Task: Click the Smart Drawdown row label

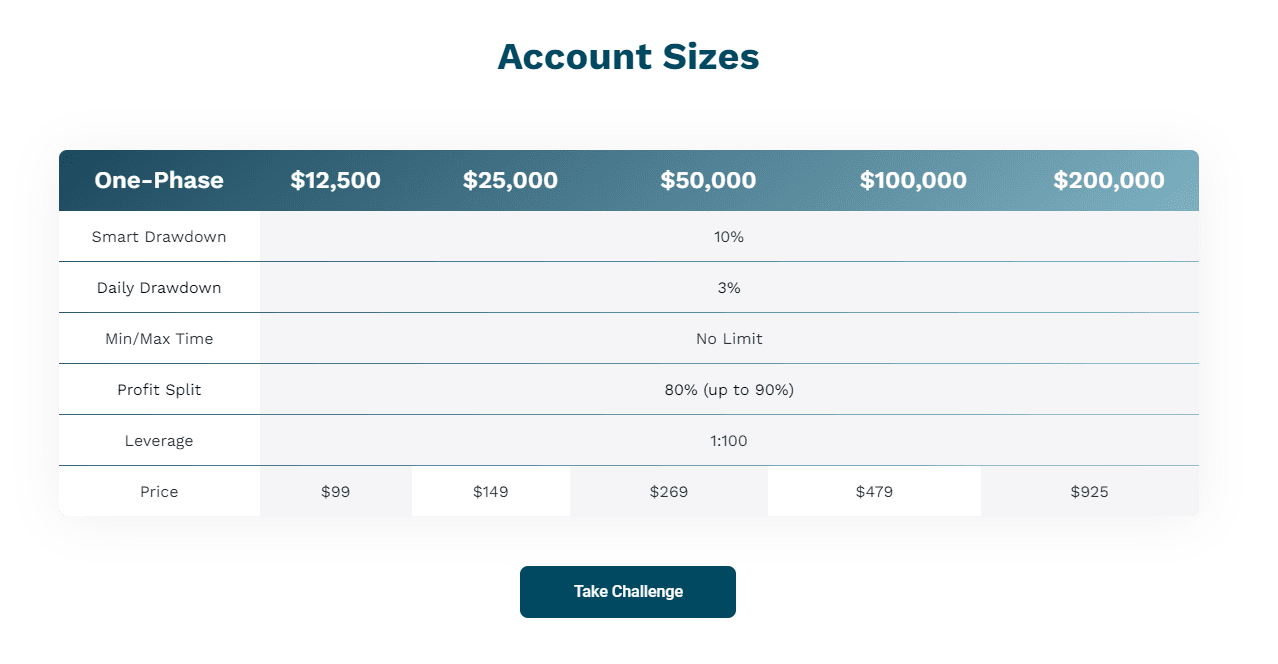Action: 159,237
